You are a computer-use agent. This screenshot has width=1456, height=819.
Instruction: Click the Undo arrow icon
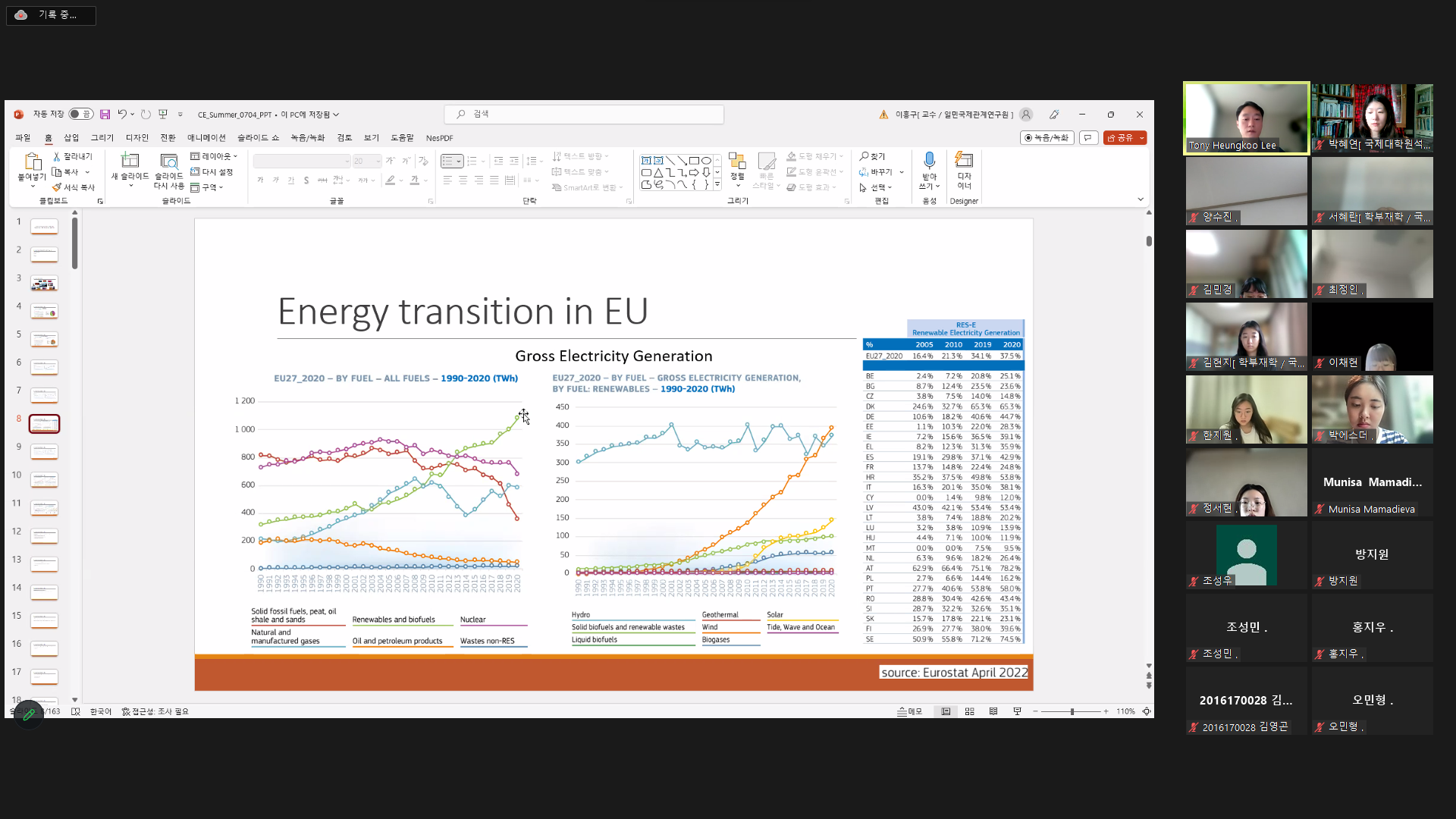point(121,115)
